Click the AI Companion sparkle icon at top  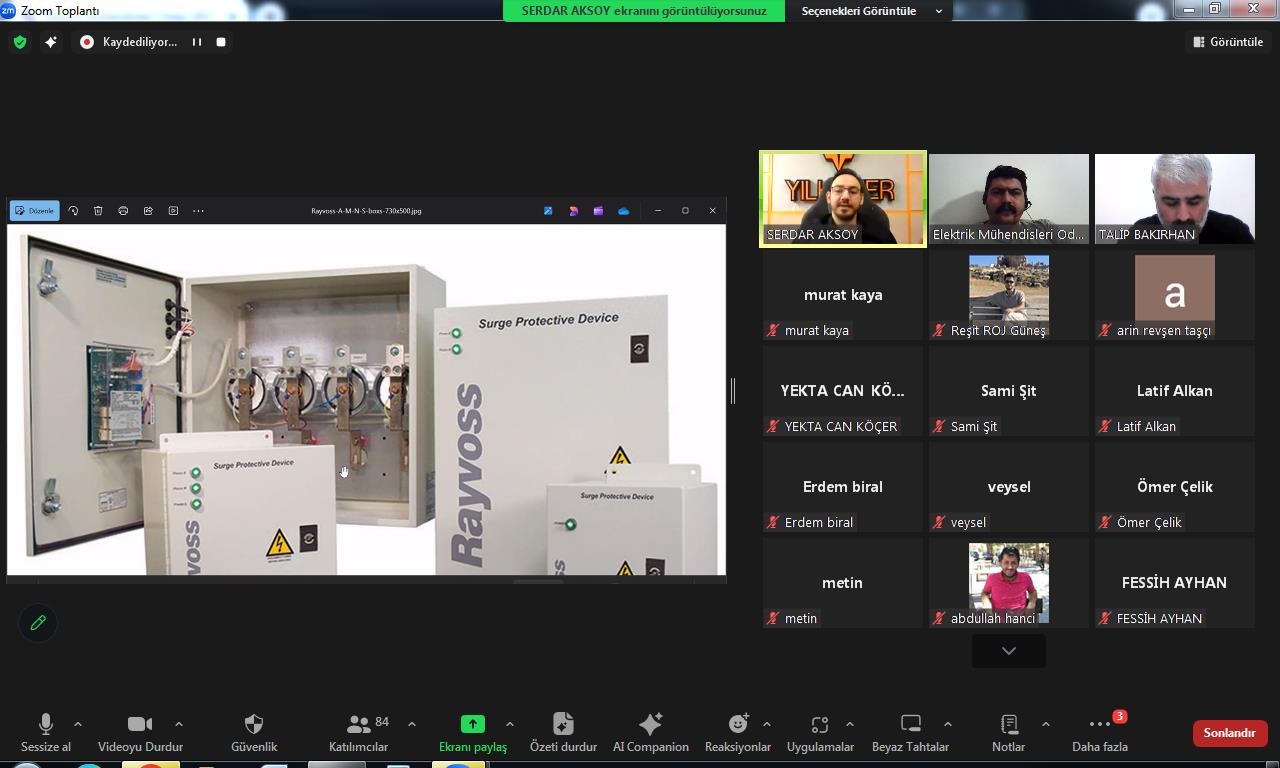pyautogui.click(x=51, y=42)
